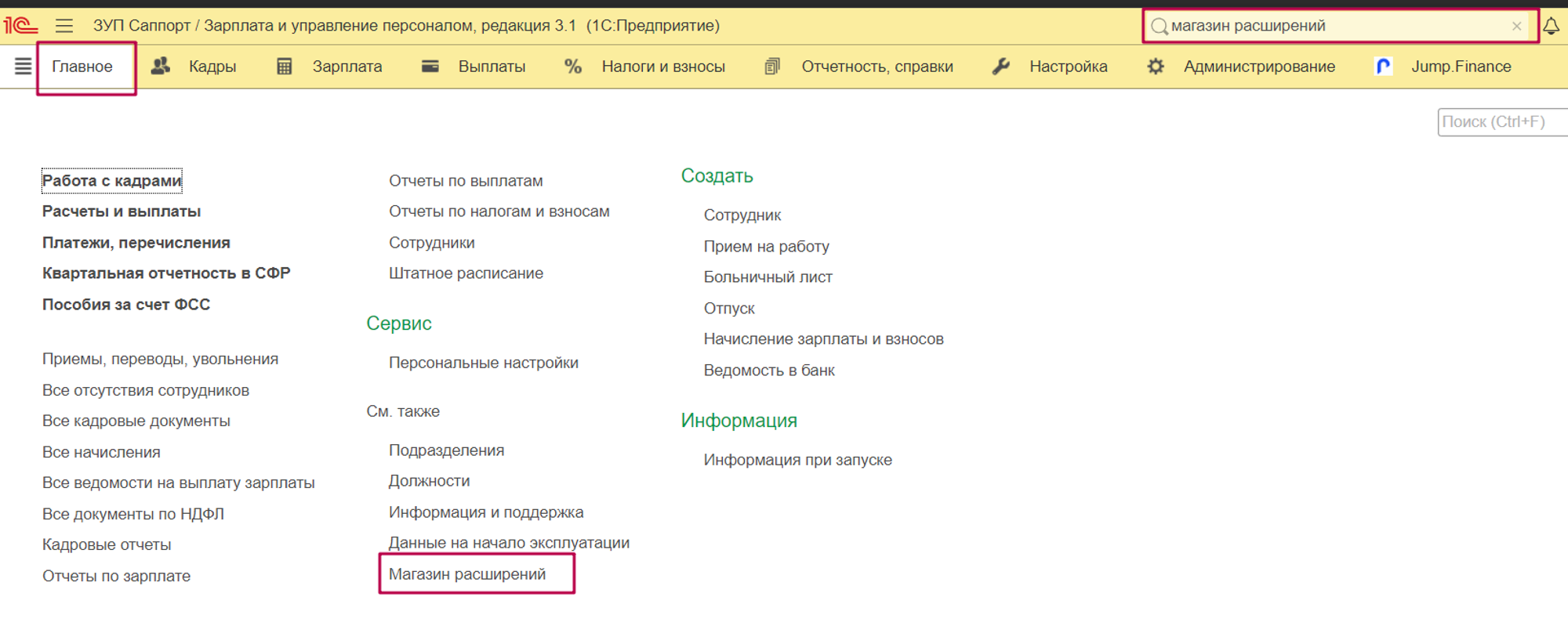Click the global search box
The width and height of the screenshot is (1568, 622).
point(1333,26)
